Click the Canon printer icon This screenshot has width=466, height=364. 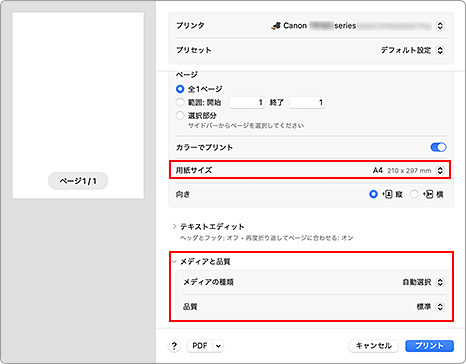276,26
